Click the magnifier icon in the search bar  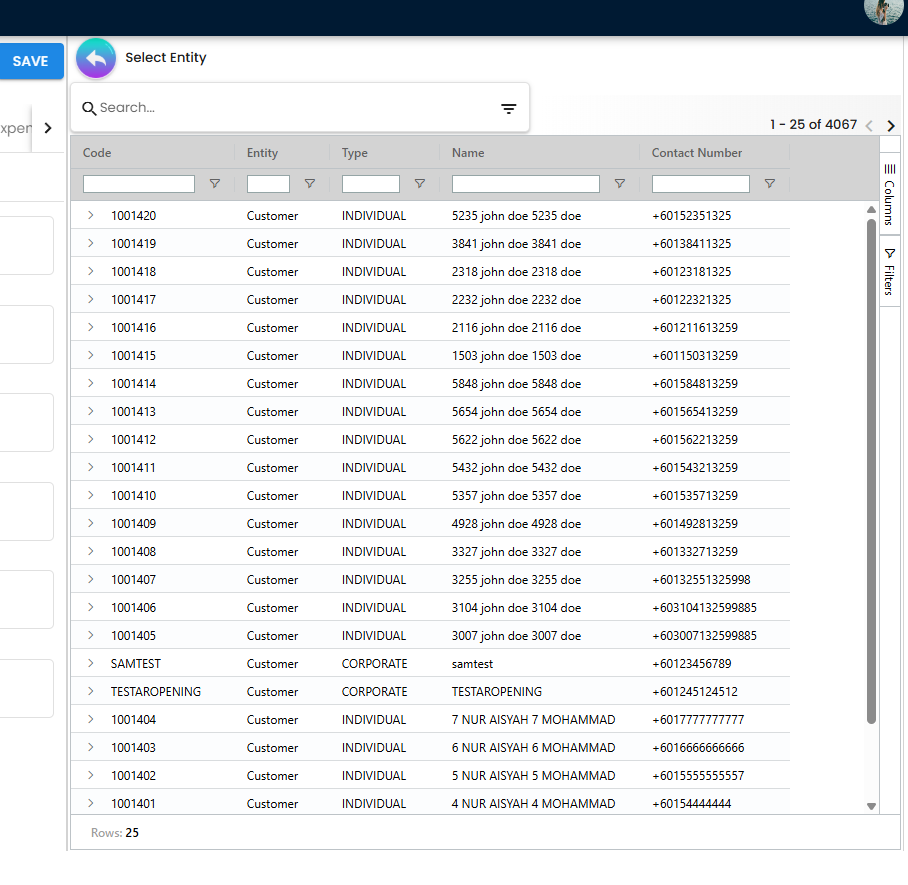tap(91, 107)
